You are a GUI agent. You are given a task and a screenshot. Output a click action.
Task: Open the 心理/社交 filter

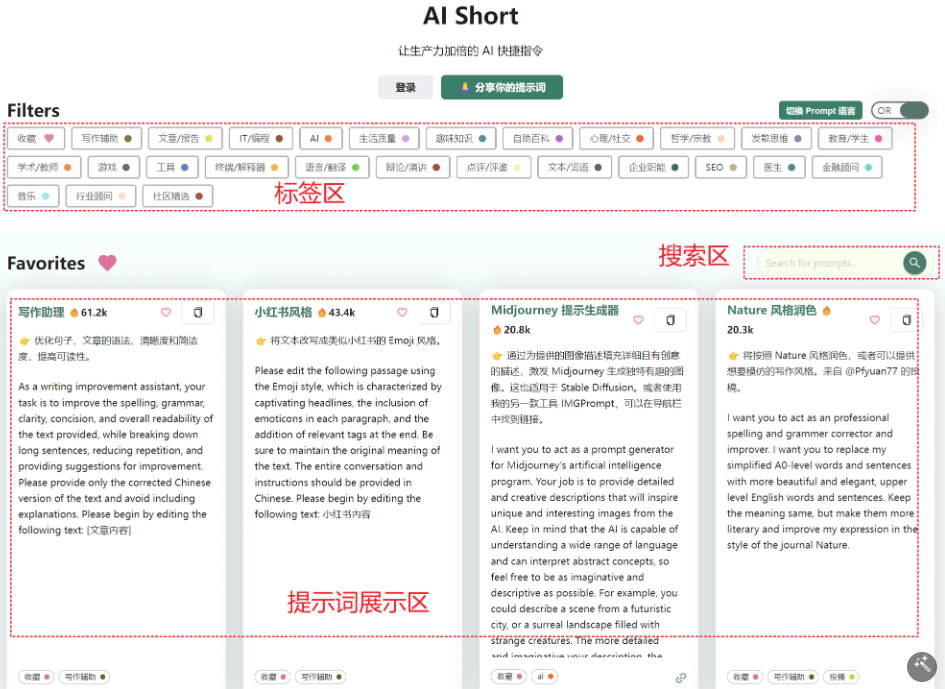(x=616, y=138)
